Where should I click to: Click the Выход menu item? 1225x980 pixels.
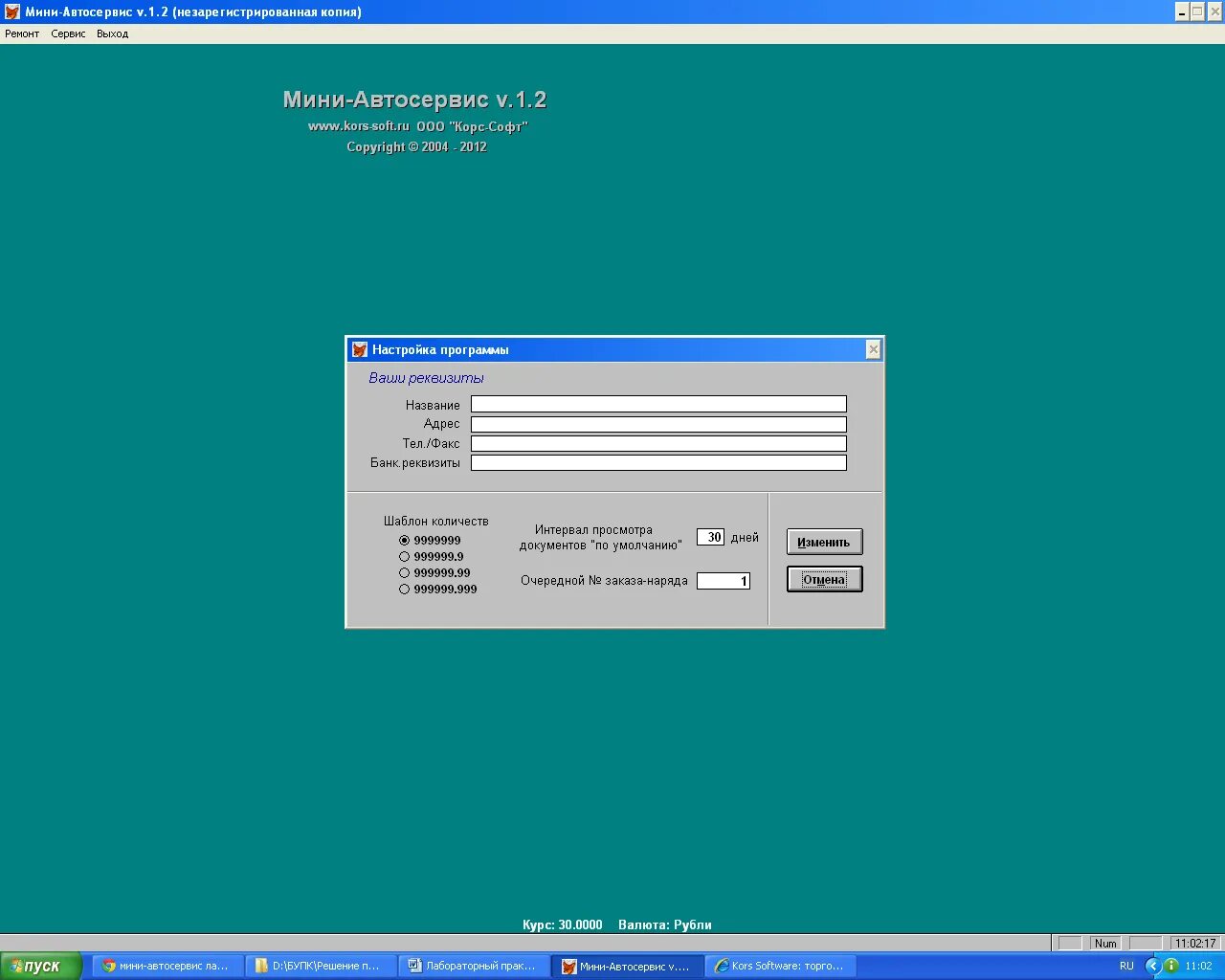coord(112,33)
